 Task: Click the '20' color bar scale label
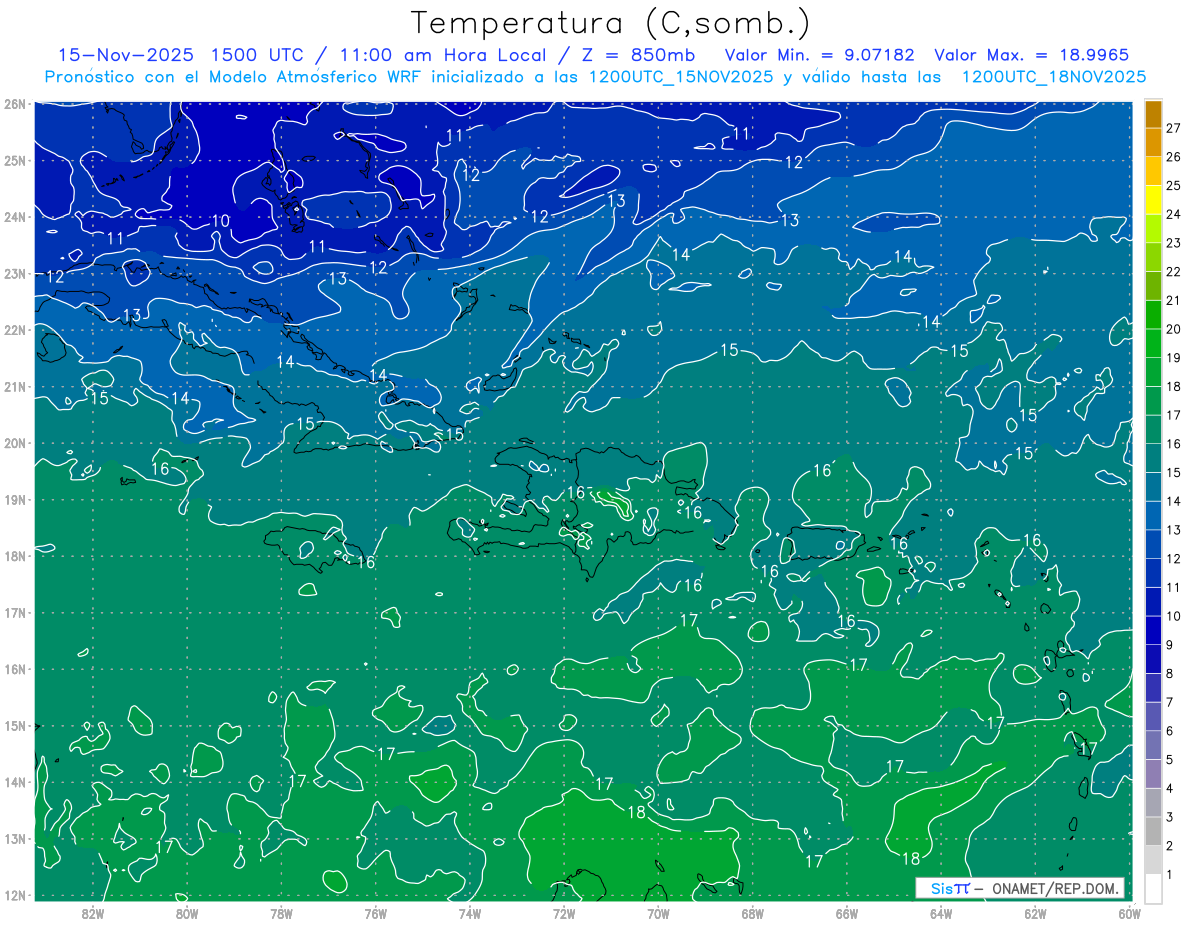click(1174, 329)
